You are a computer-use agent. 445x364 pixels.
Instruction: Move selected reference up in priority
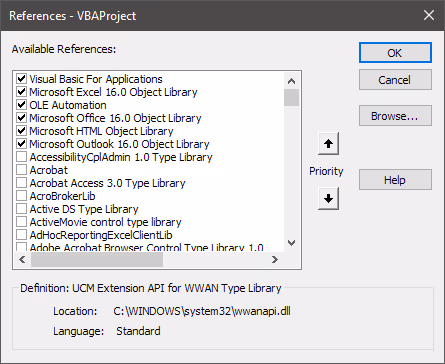(328, 144)
